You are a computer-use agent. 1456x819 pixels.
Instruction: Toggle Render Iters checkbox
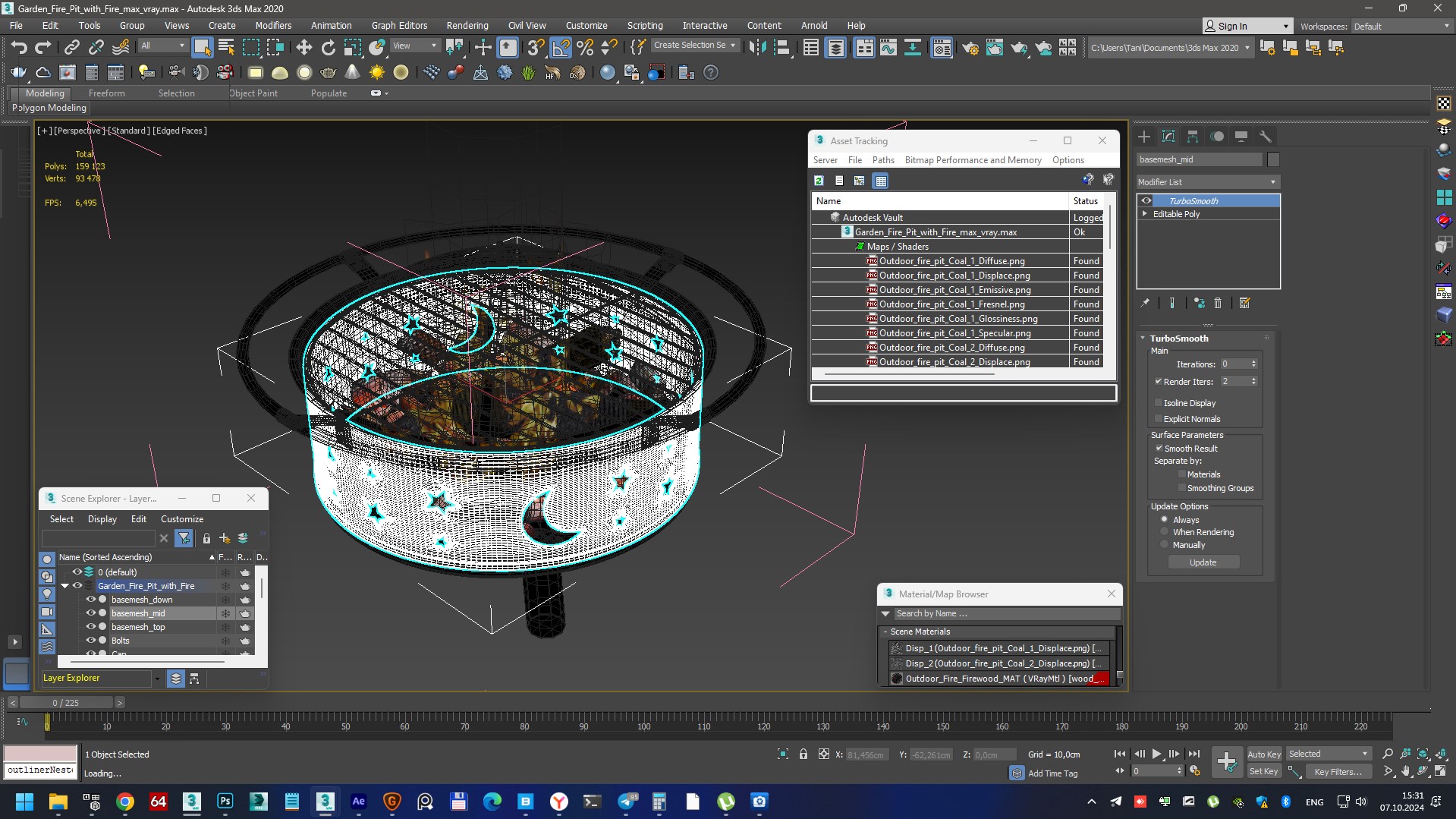click(x=1159, y=382)
